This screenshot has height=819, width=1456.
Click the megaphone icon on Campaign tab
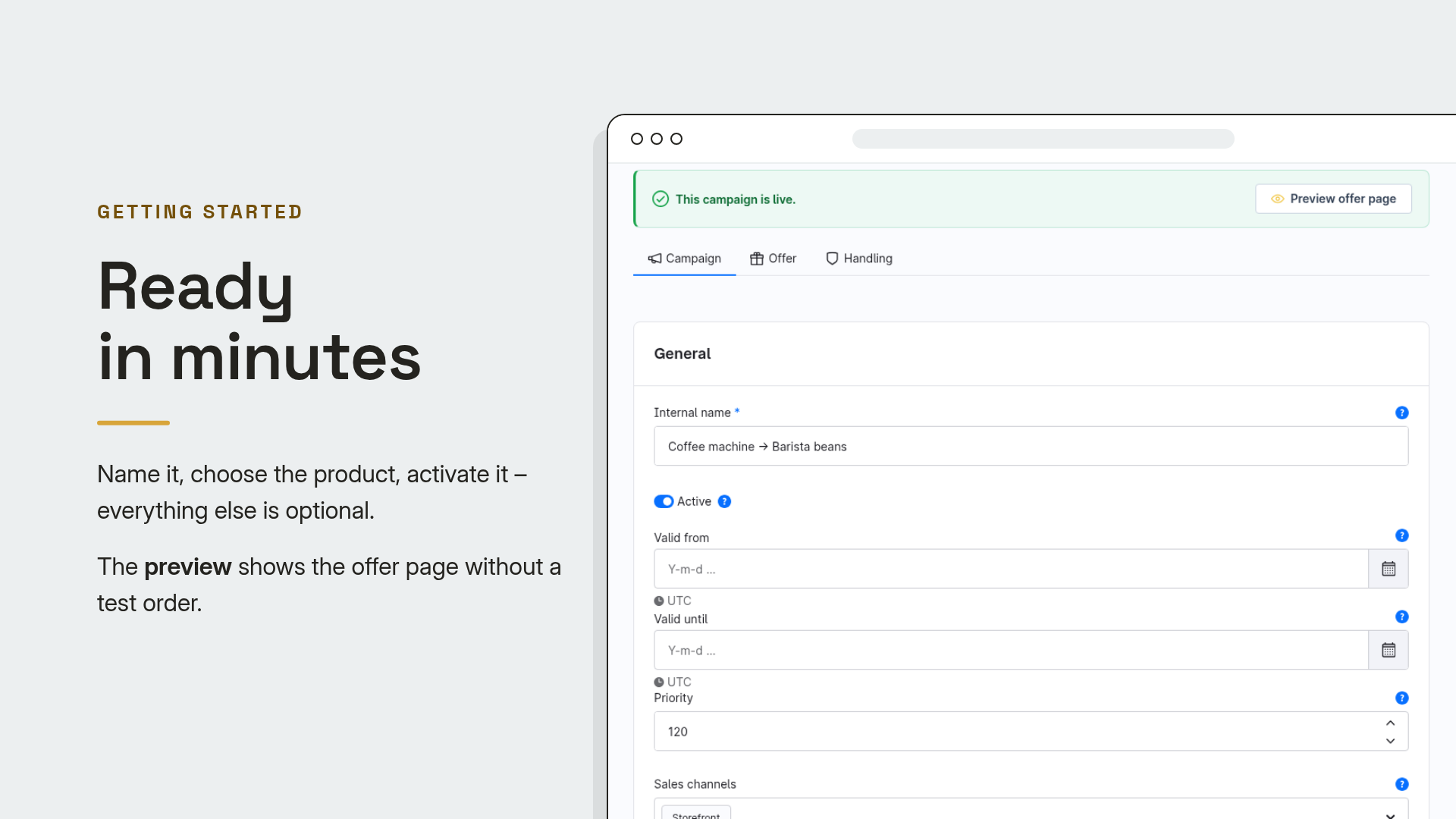pyautogui.click(x=654, y=259)
